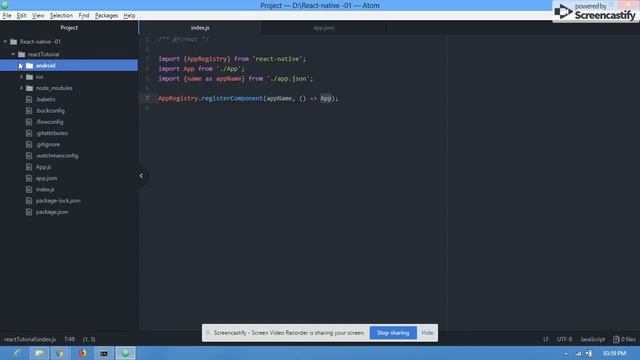This screenshot has width=640, height=360.
Task: Click the cursor position 7:49 indicator
Action: click(x=69, y=339)
